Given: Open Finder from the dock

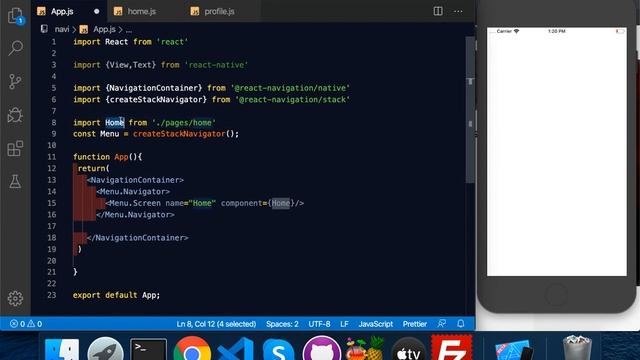Looking at the screenshot, I should point(62,349).
